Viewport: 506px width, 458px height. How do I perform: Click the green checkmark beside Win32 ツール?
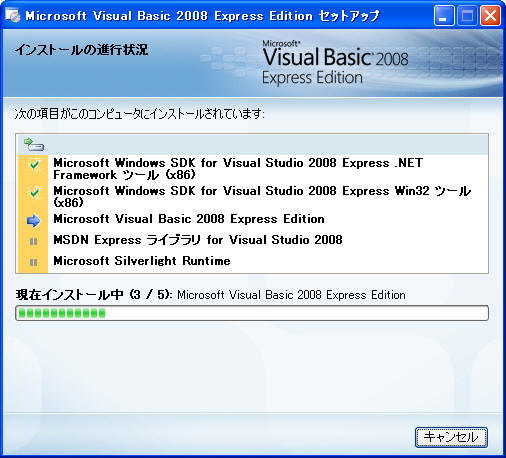tap(34, 192)
